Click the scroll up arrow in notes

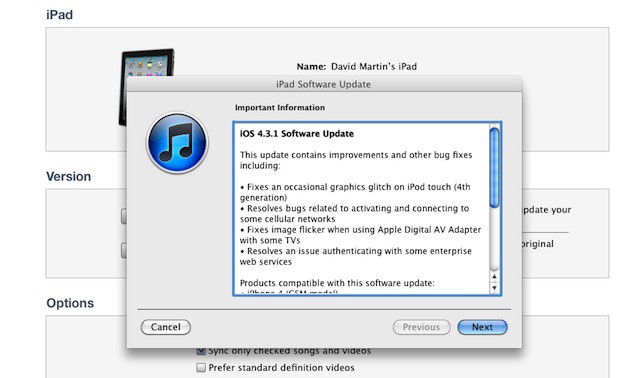(x=494, y=277)
